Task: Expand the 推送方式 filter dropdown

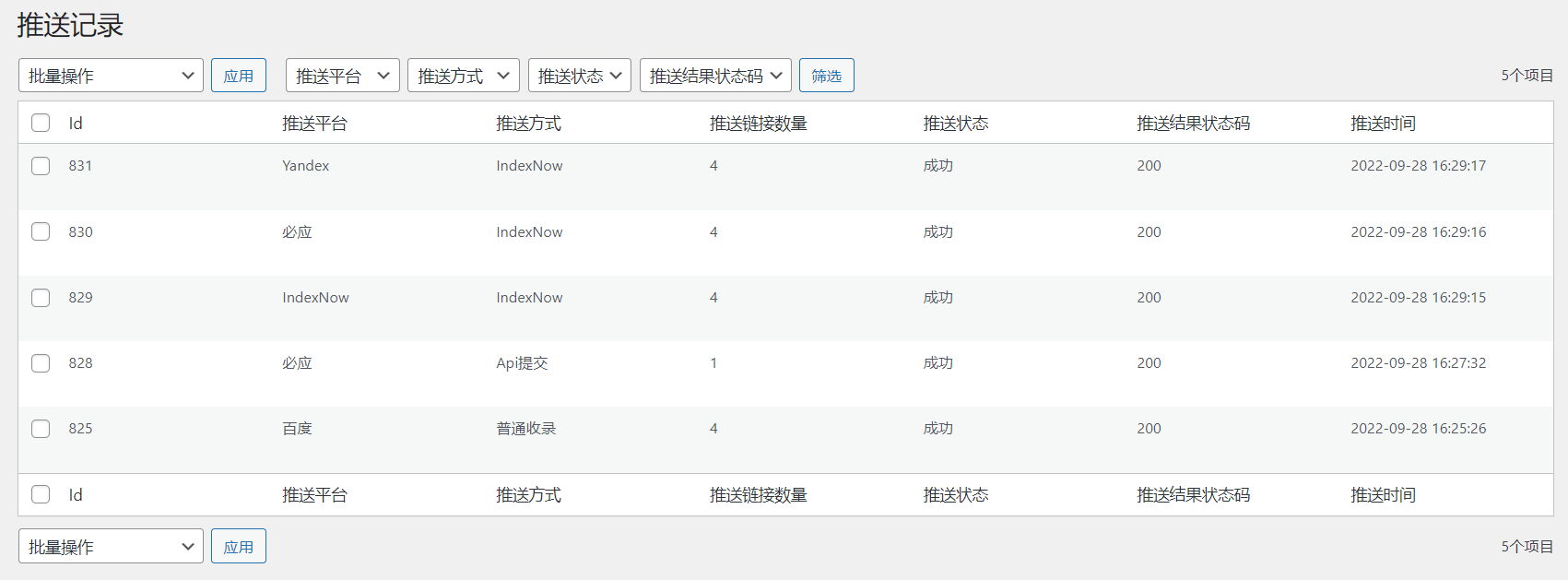Action: [x=464, y=76]
